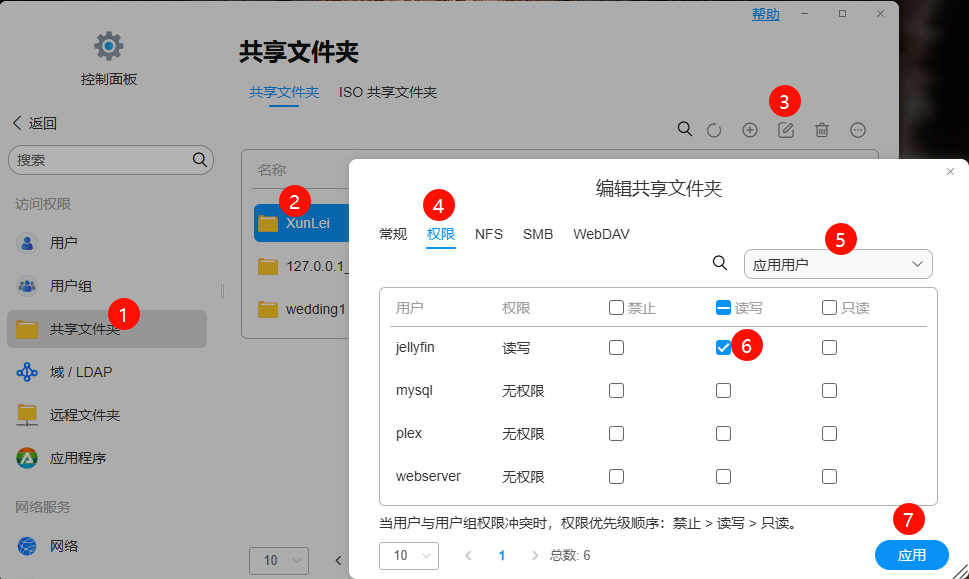Image resolution: width=969 pixels, height=579 pixels.
Task: Go to previous page in dialog pagination
Action: click(x=468, y=556)
